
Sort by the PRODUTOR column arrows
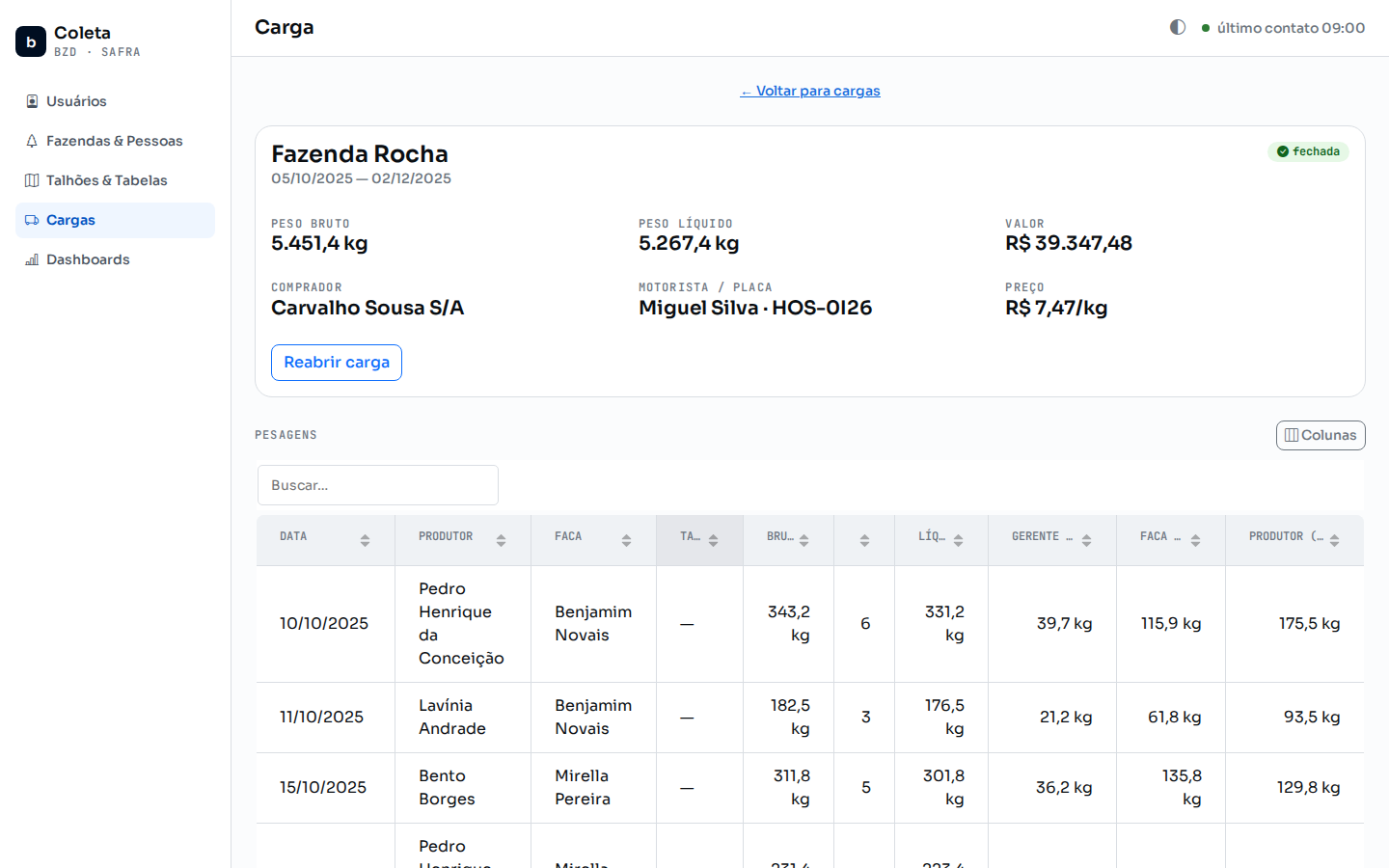pos(501,540)
